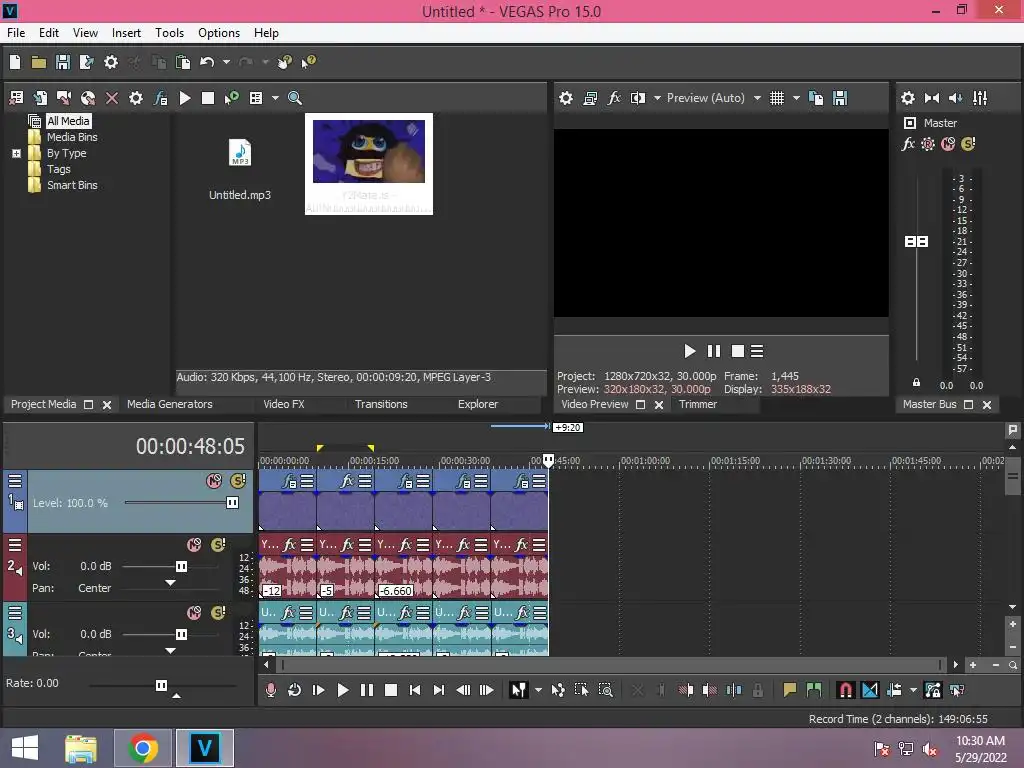Select the video clip thumbnail
Screen dimensions: 1024x768
[368, 164]
